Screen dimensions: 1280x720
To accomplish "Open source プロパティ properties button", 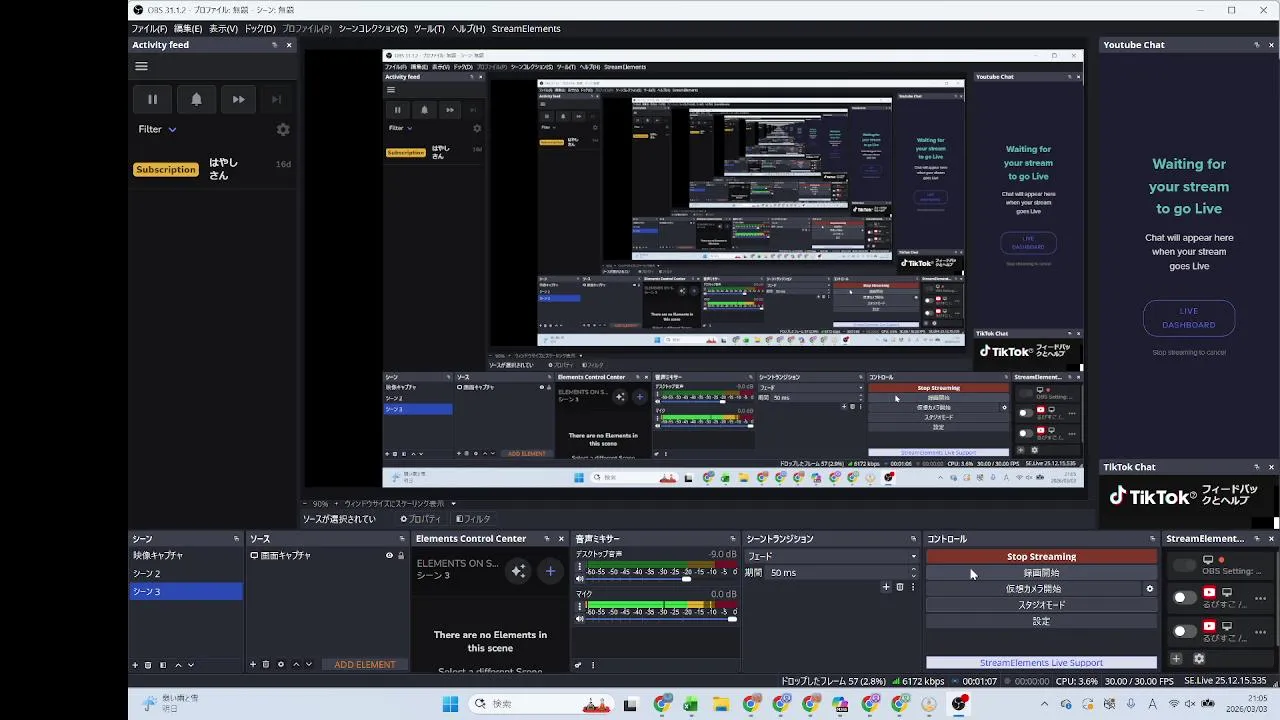I will coord(421,519).
